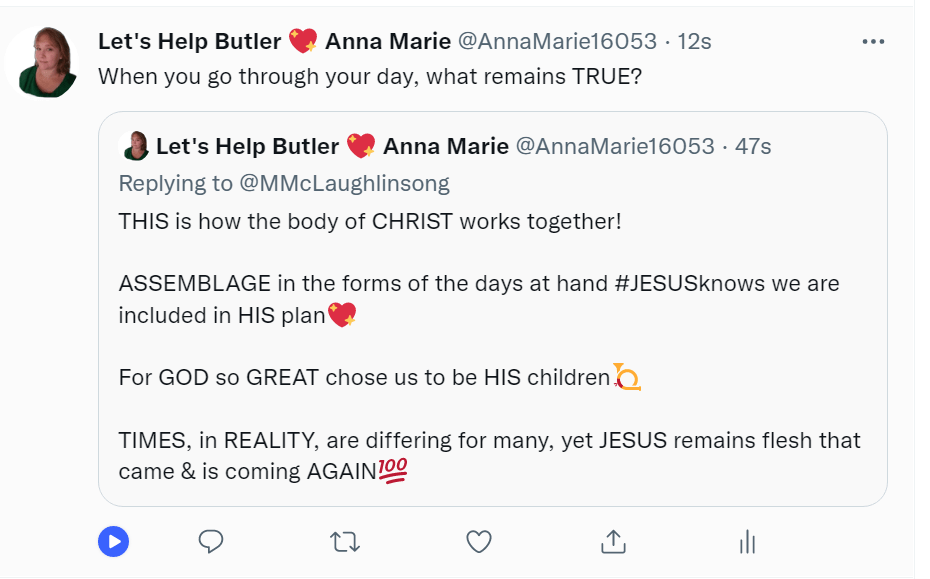Viewport: 930px width, 579px height.
Task: Click the @AnnaMarie16053 handle beside 47s
Action: click(615, 147)
